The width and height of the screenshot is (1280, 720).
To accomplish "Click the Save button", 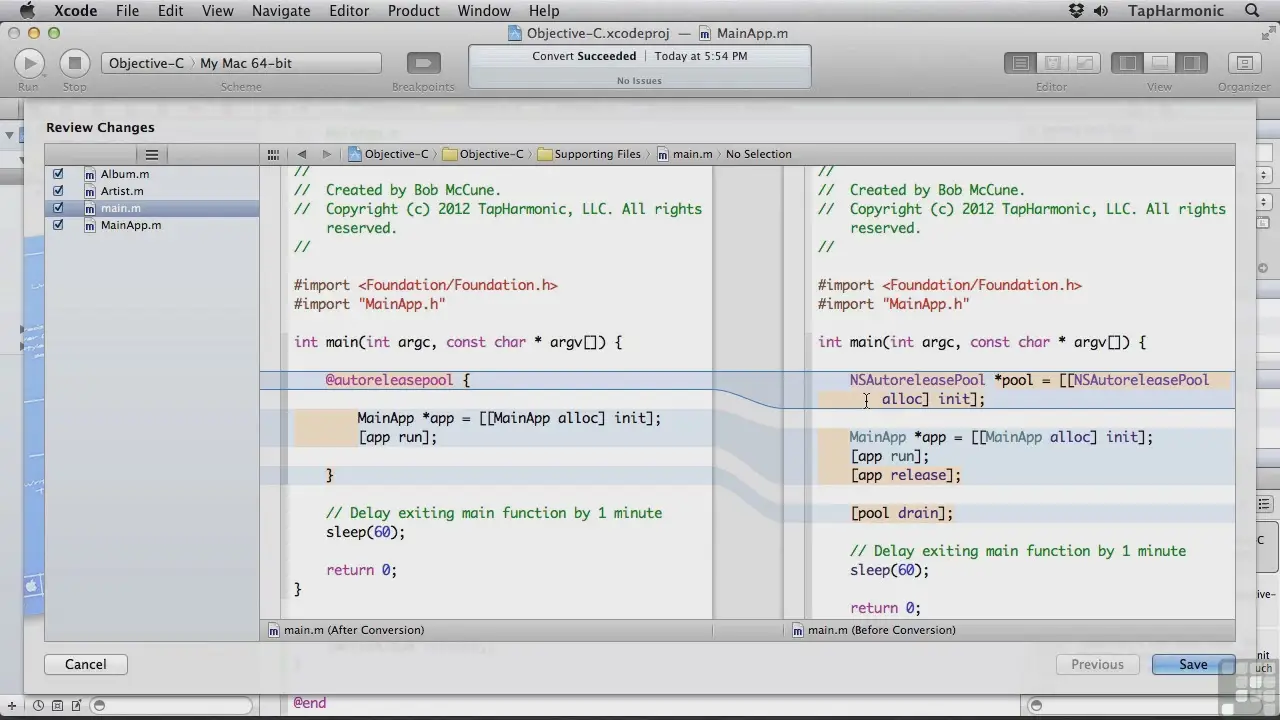I will pyautogui.click(x=1193, y=664).
